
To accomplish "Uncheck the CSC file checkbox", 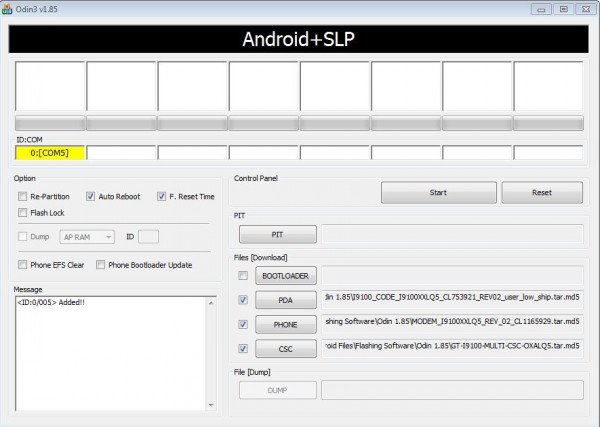I will point(243,349).
